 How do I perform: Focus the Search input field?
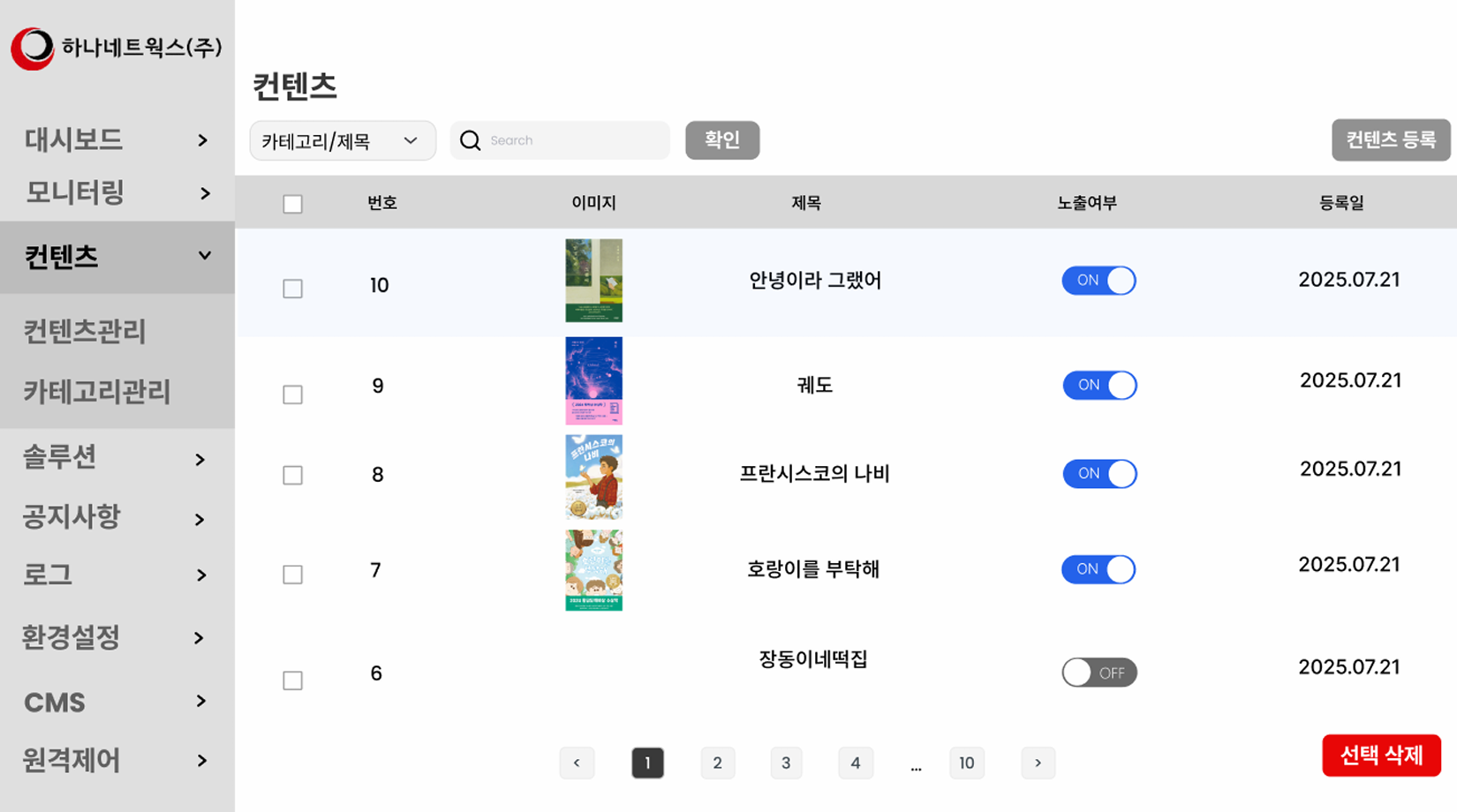coord(574,140)
